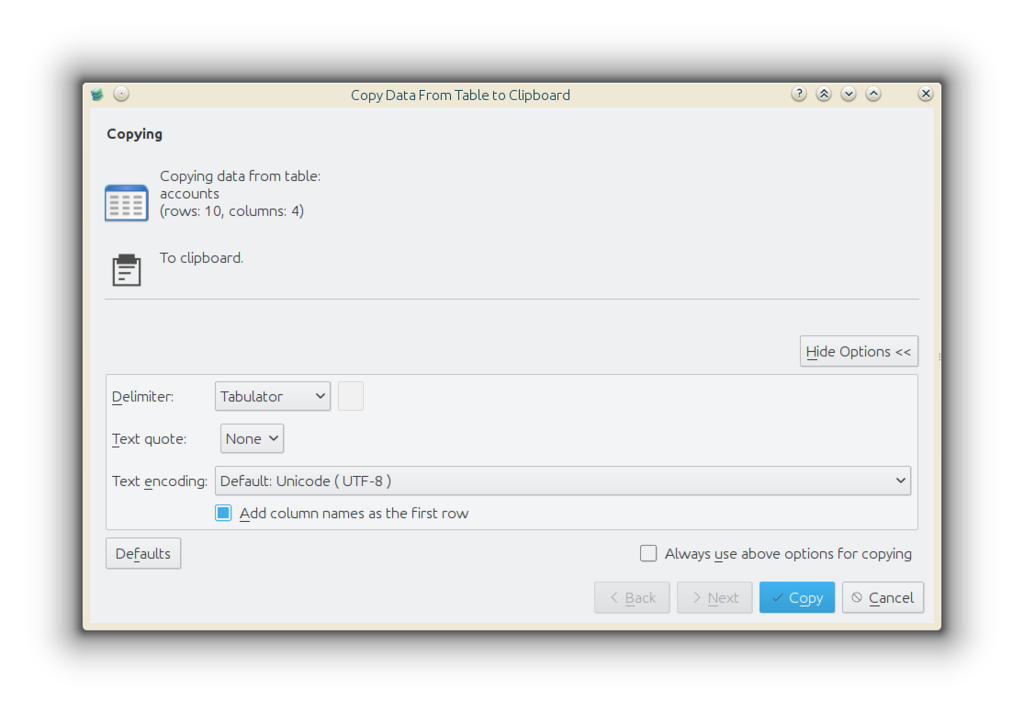
Task: Click the Cancel button
Action: (882, 597)
